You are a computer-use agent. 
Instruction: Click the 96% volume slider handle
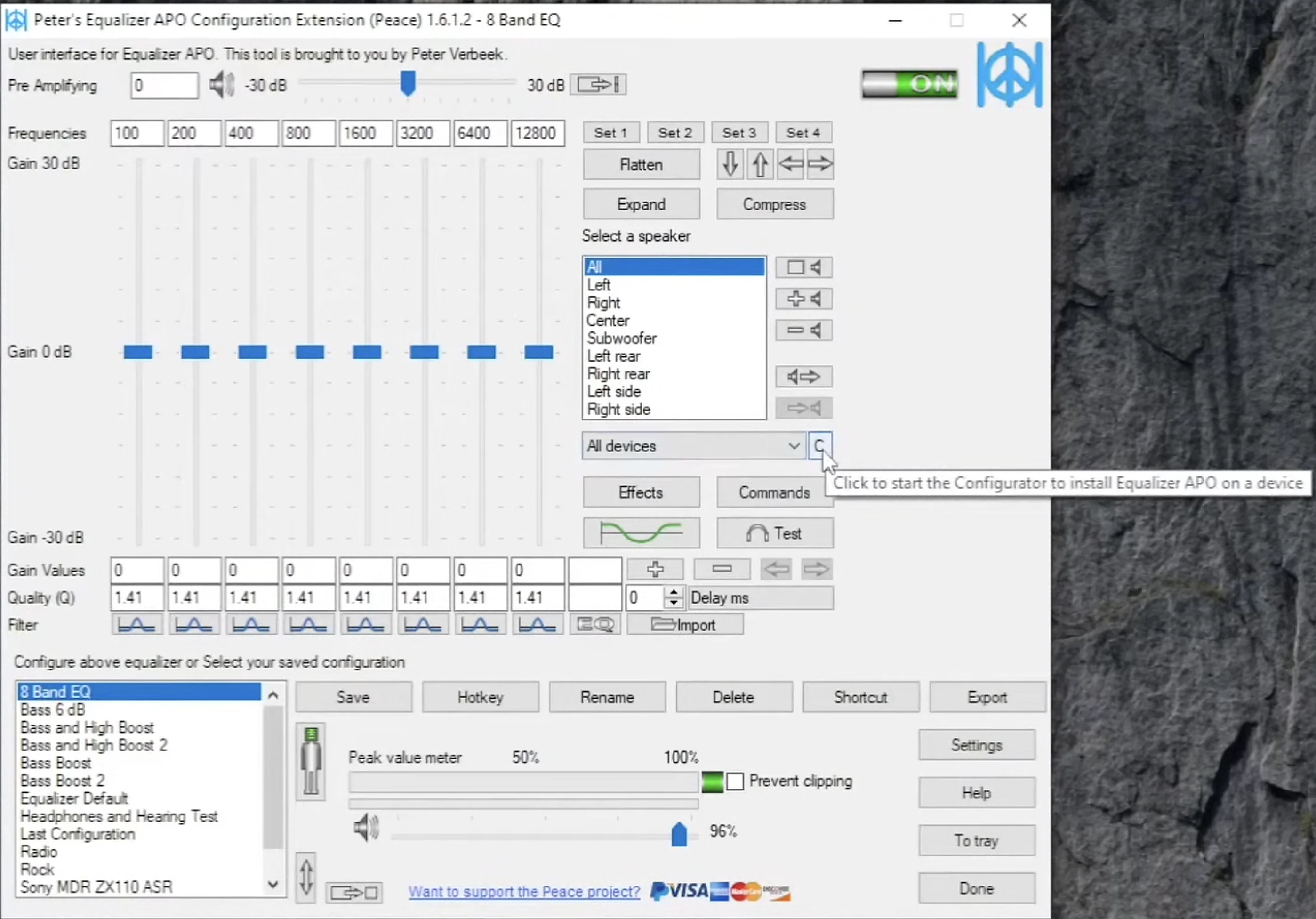tap(679, 834)
